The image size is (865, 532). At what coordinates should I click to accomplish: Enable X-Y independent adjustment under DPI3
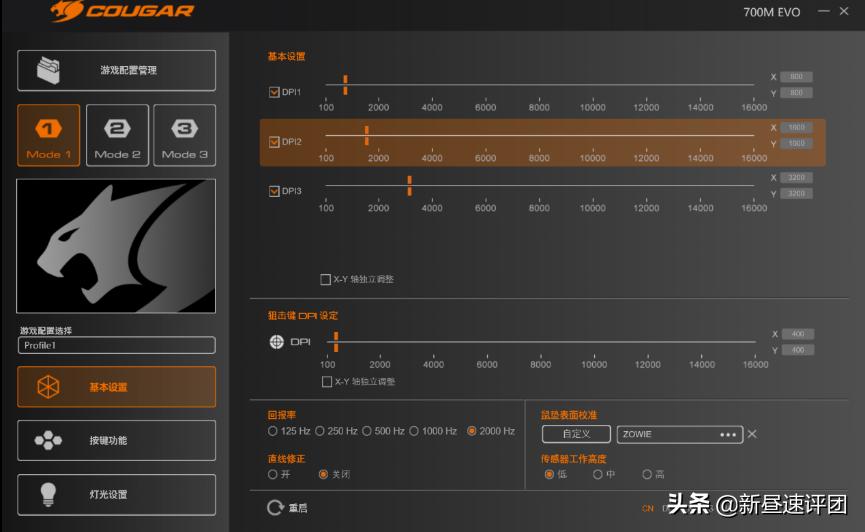click(x=325, y=279)
